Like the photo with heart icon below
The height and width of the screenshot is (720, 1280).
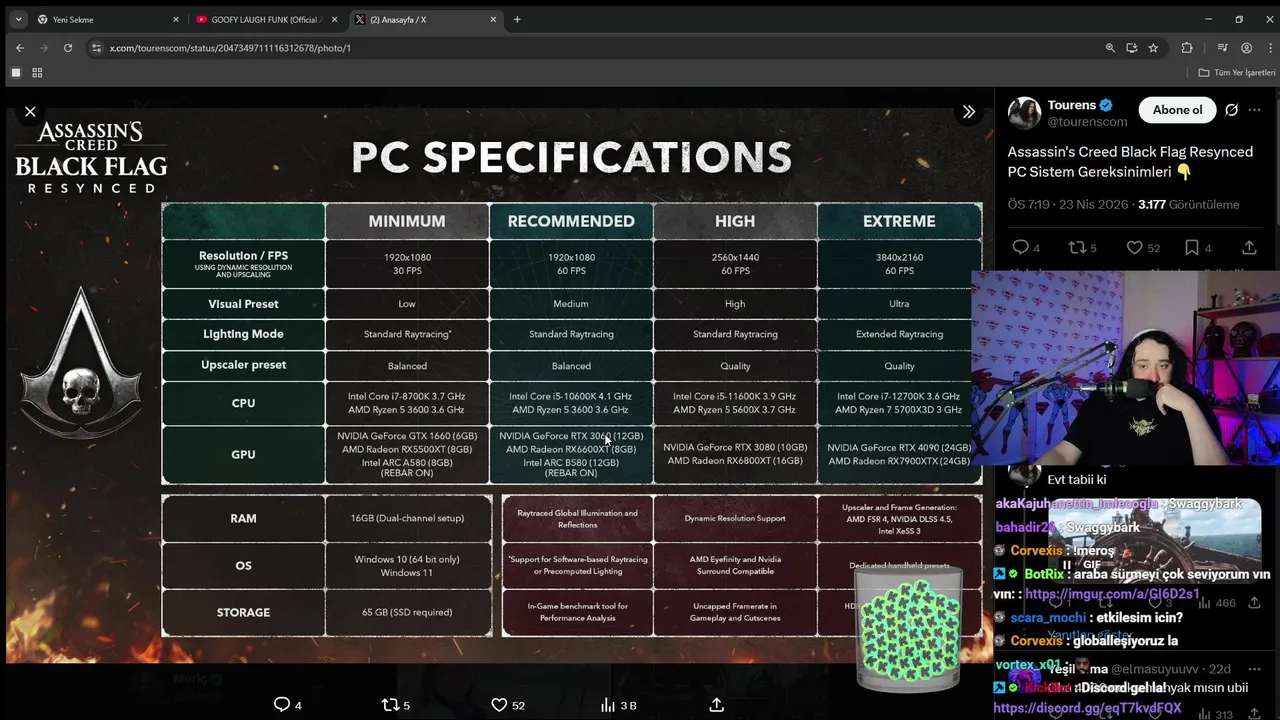tap(499, 705)
